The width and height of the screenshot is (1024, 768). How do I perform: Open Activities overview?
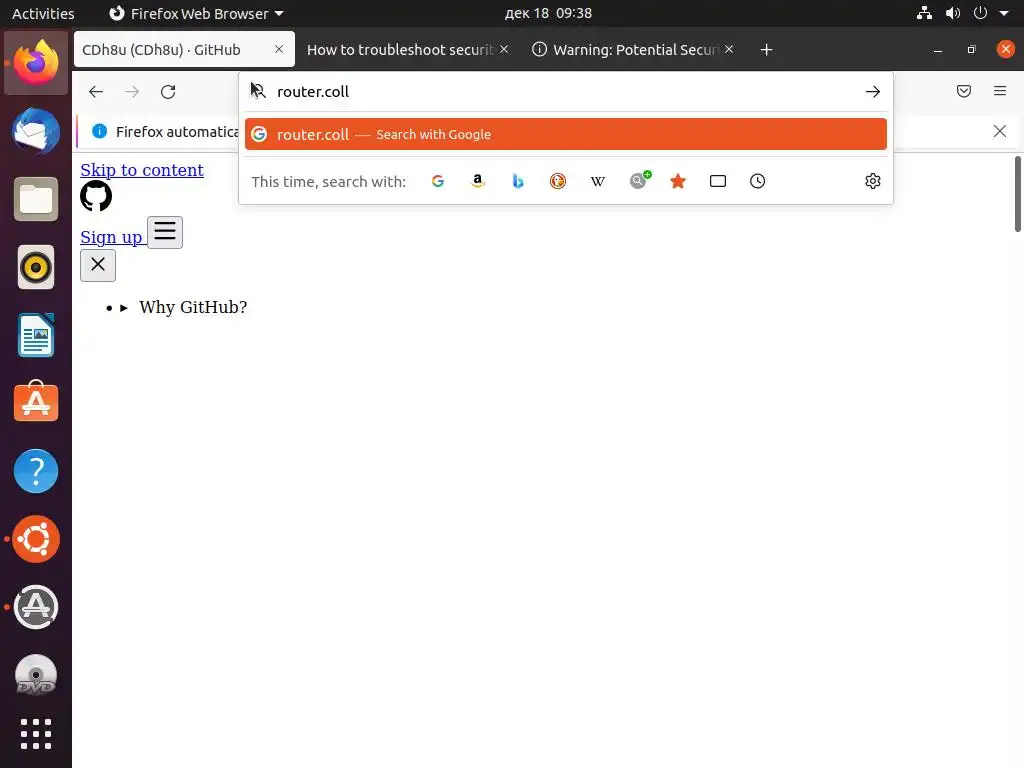point(43,13)
